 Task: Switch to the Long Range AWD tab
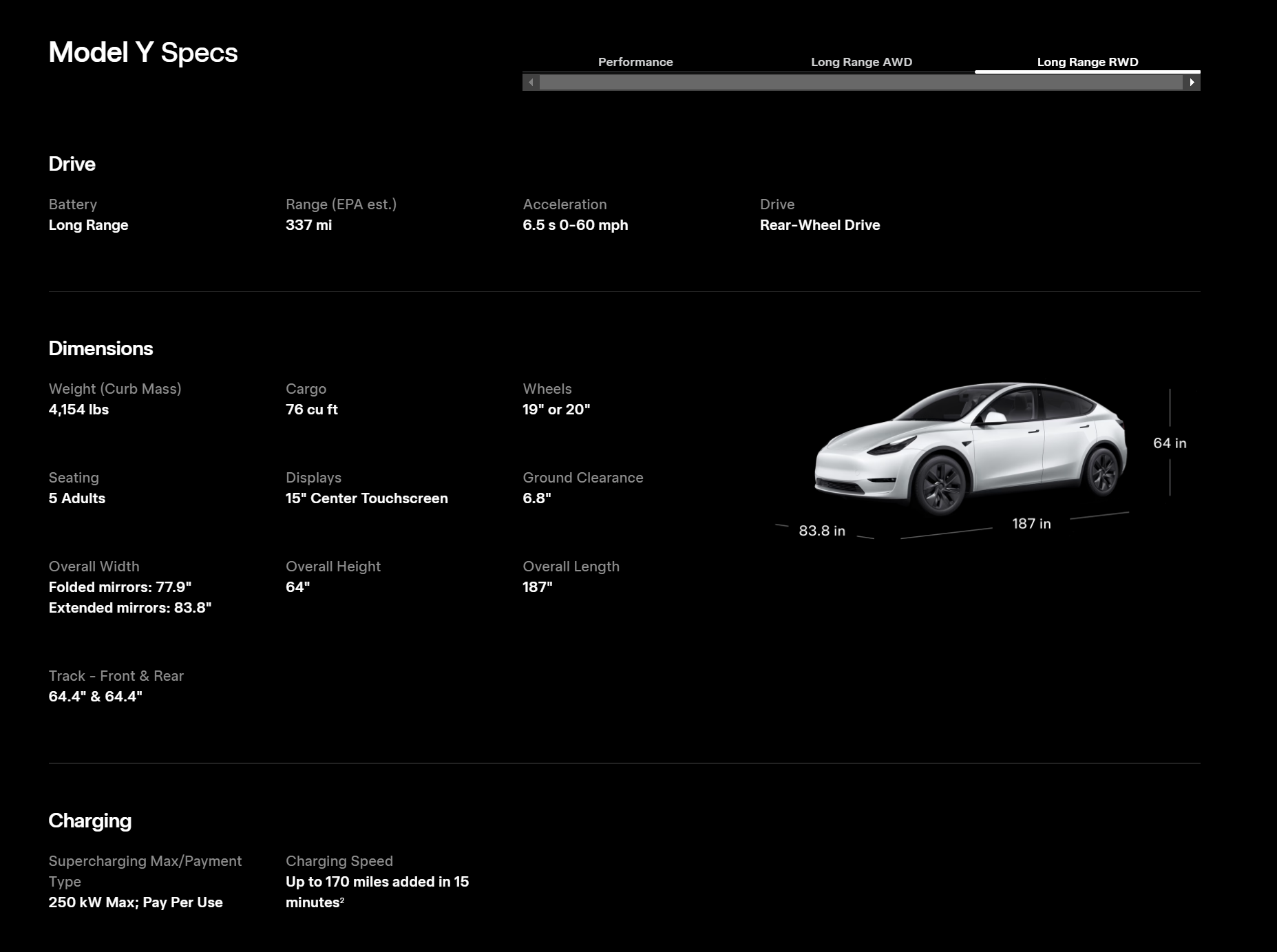[x=861, y=62]
